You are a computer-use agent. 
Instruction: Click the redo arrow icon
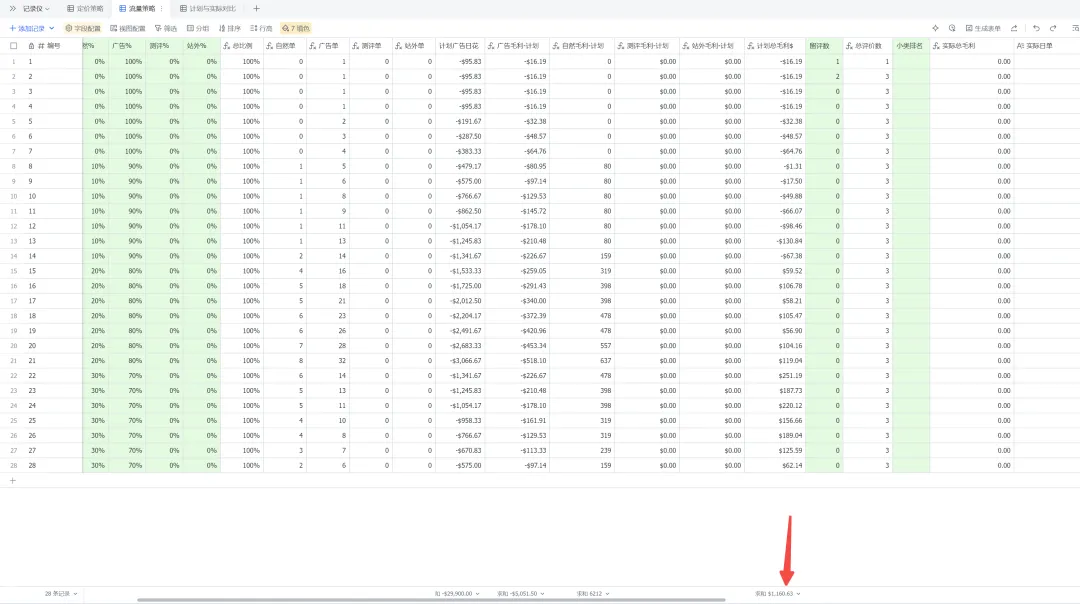coord(1053,28)
